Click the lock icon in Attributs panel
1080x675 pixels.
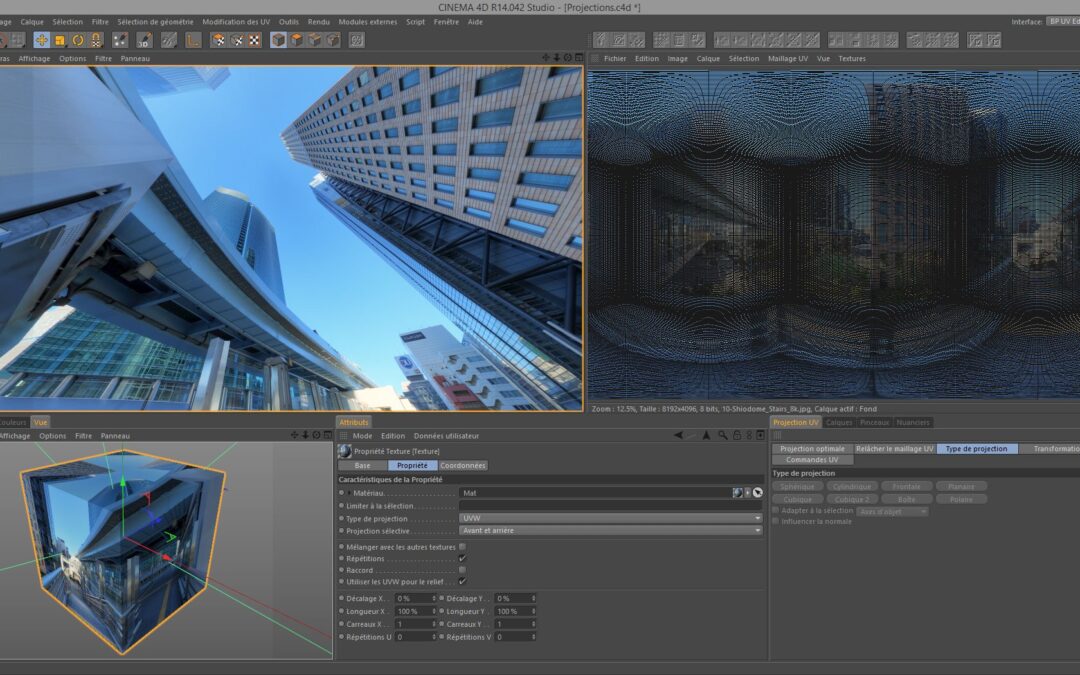[x=737, y=436]
